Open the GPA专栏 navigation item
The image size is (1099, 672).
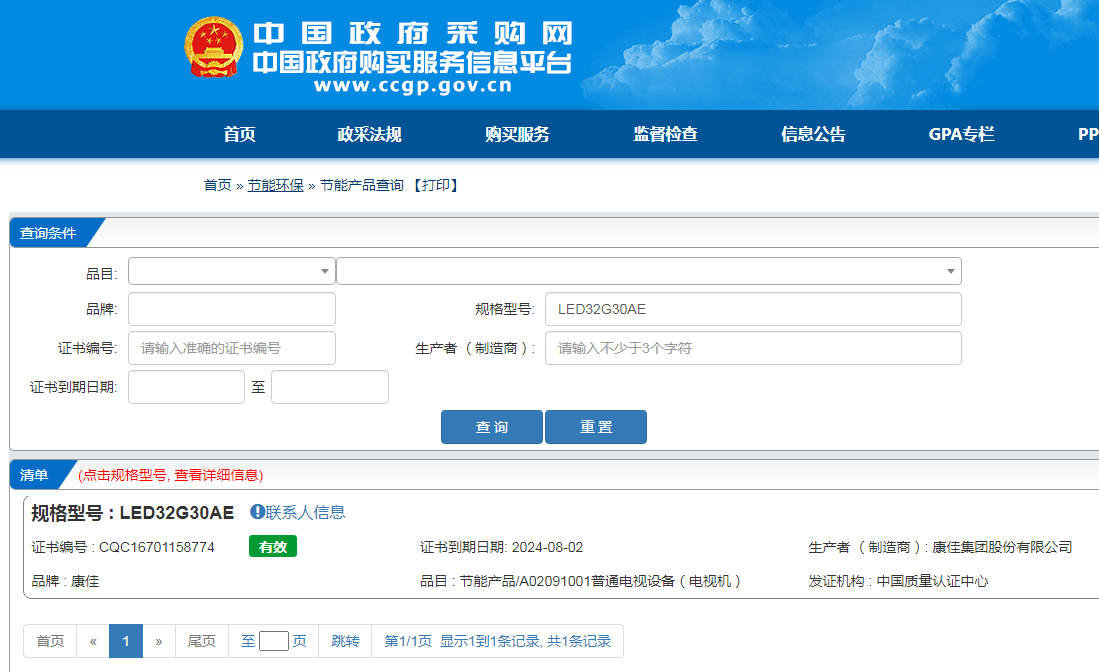[961, 134]
